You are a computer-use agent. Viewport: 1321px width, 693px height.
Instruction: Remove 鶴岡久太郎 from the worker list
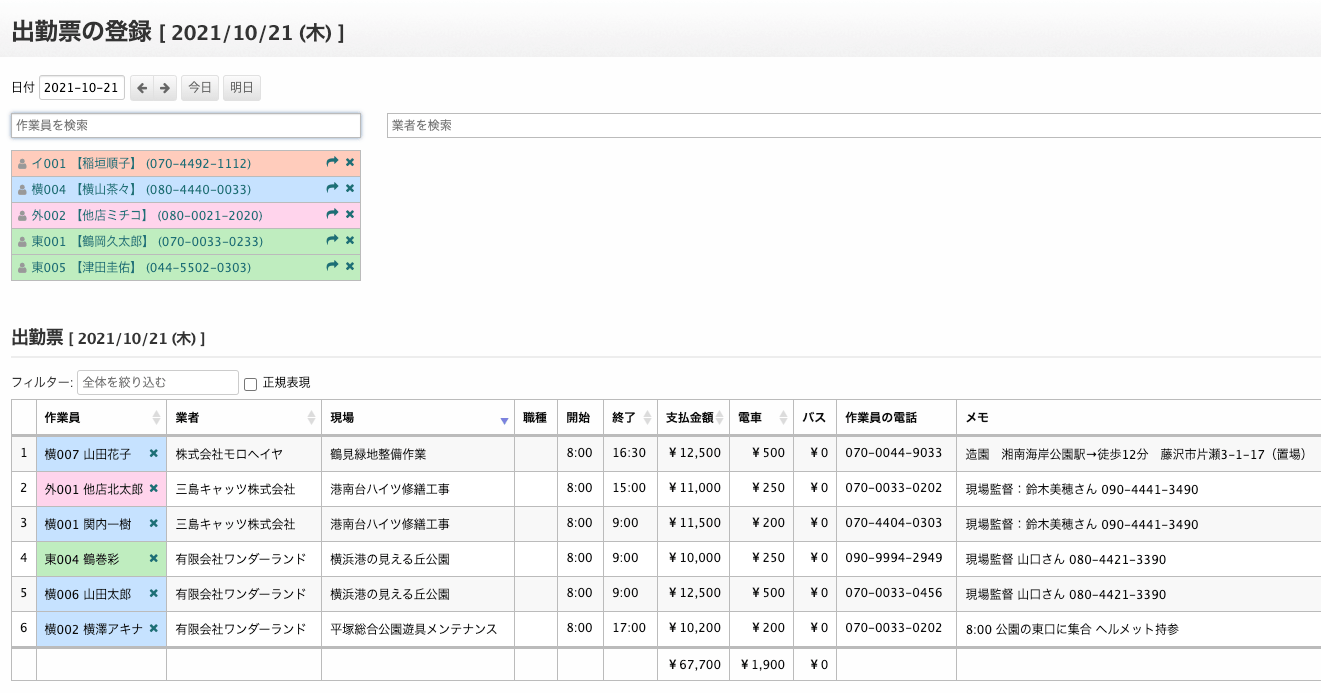[x=350, y=240]
